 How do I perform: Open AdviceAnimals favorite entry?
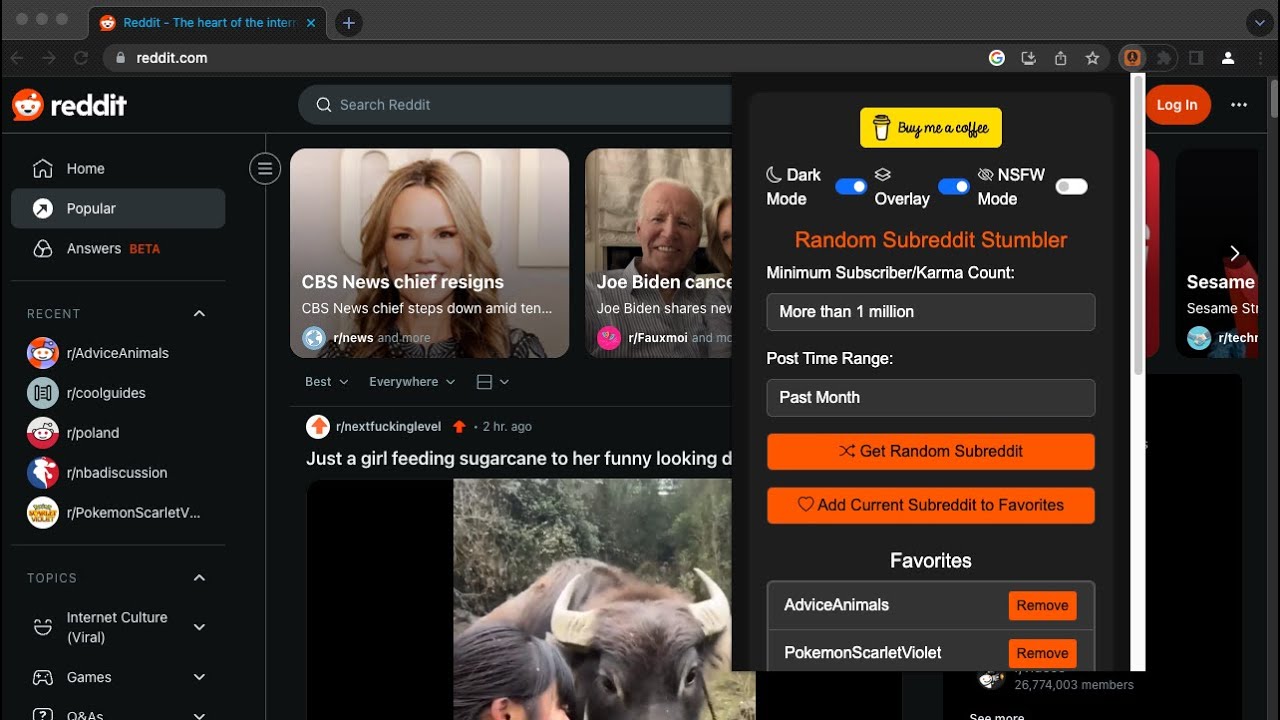click(x=837, y=605)
